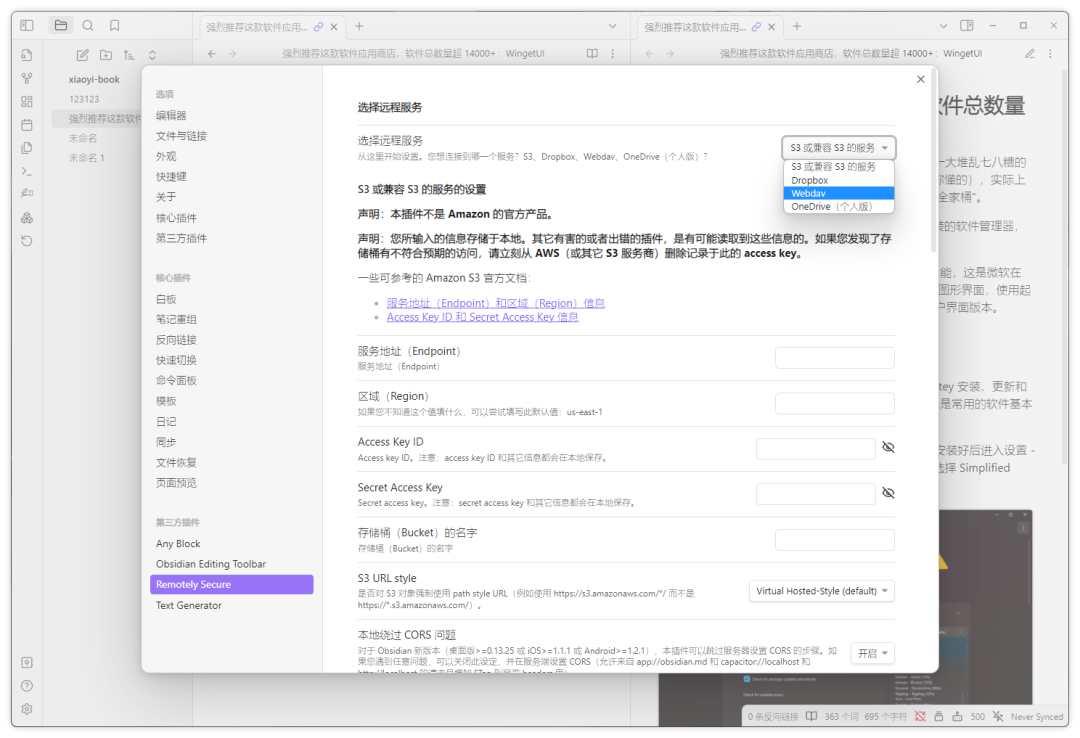Screen dimensions: 1080x738
Task: Open settings gear icon in ribbon
Action: click(x=27, y=709)
